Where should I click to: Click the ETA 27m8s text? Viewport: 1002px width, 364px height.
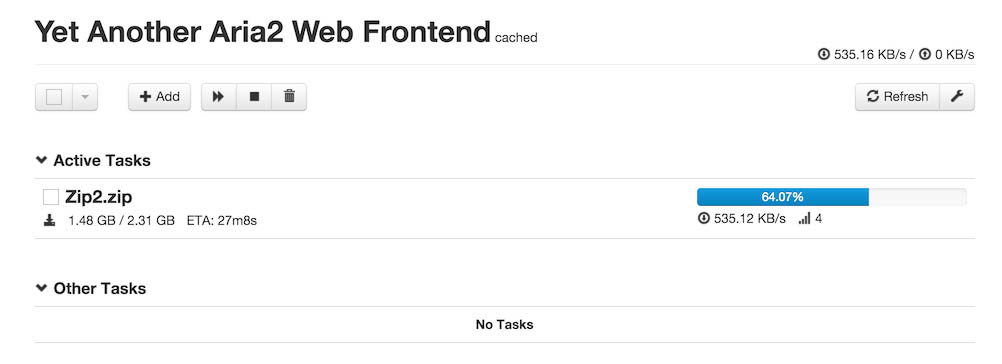coord(222,221)
